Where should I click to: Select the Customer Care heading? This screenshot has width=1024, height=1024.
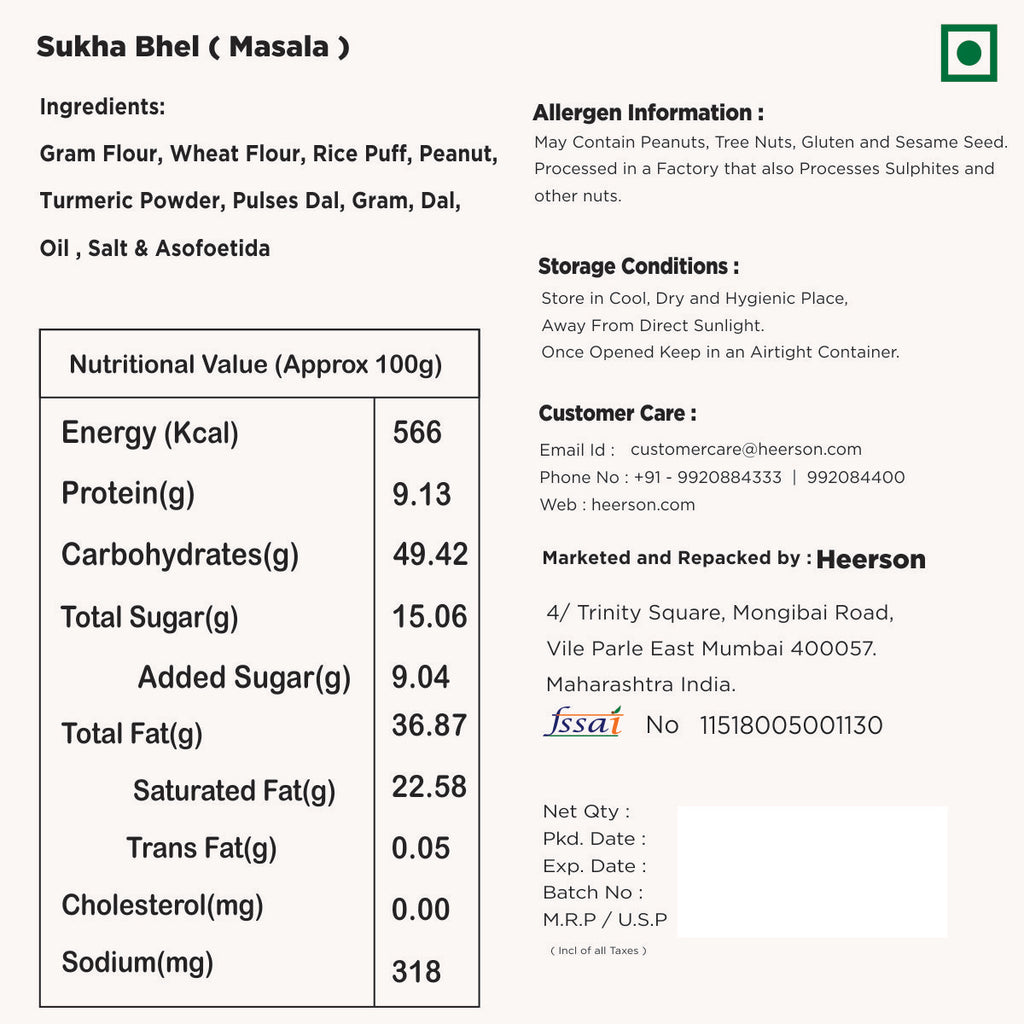point(617,414)
